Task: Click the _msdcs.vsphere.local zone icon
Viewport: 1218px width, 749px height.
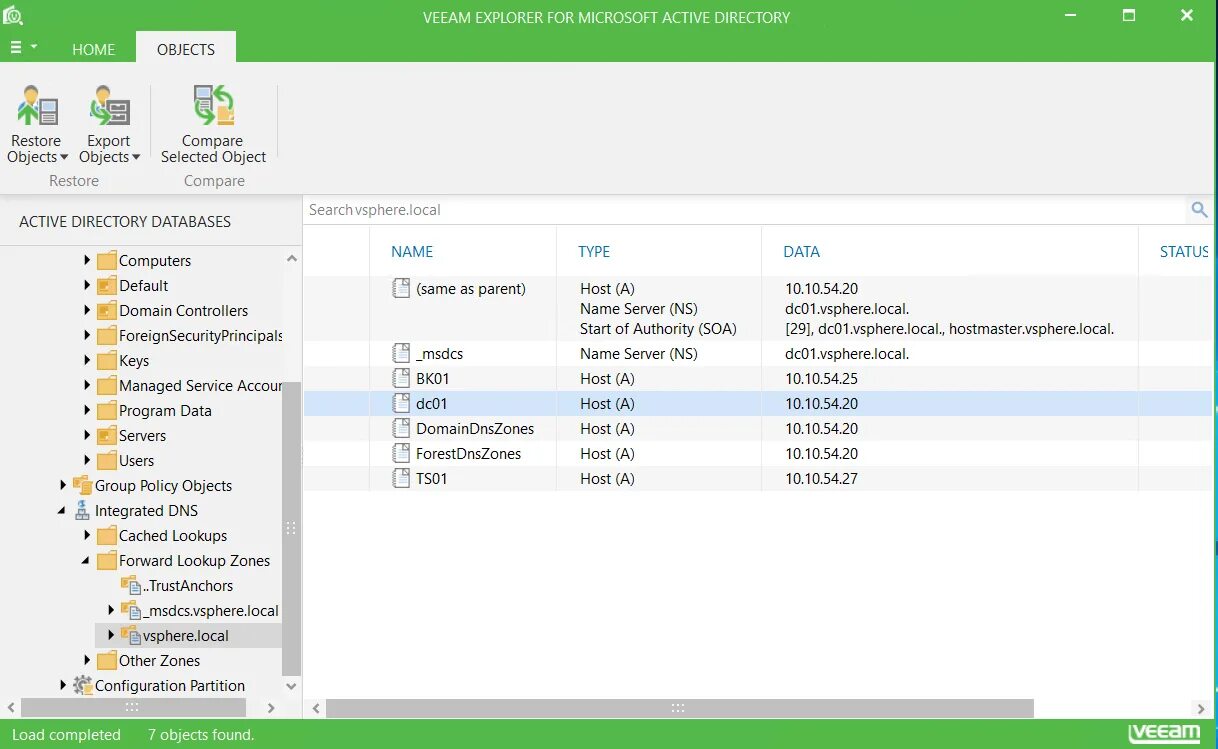Action: point(130,611)
